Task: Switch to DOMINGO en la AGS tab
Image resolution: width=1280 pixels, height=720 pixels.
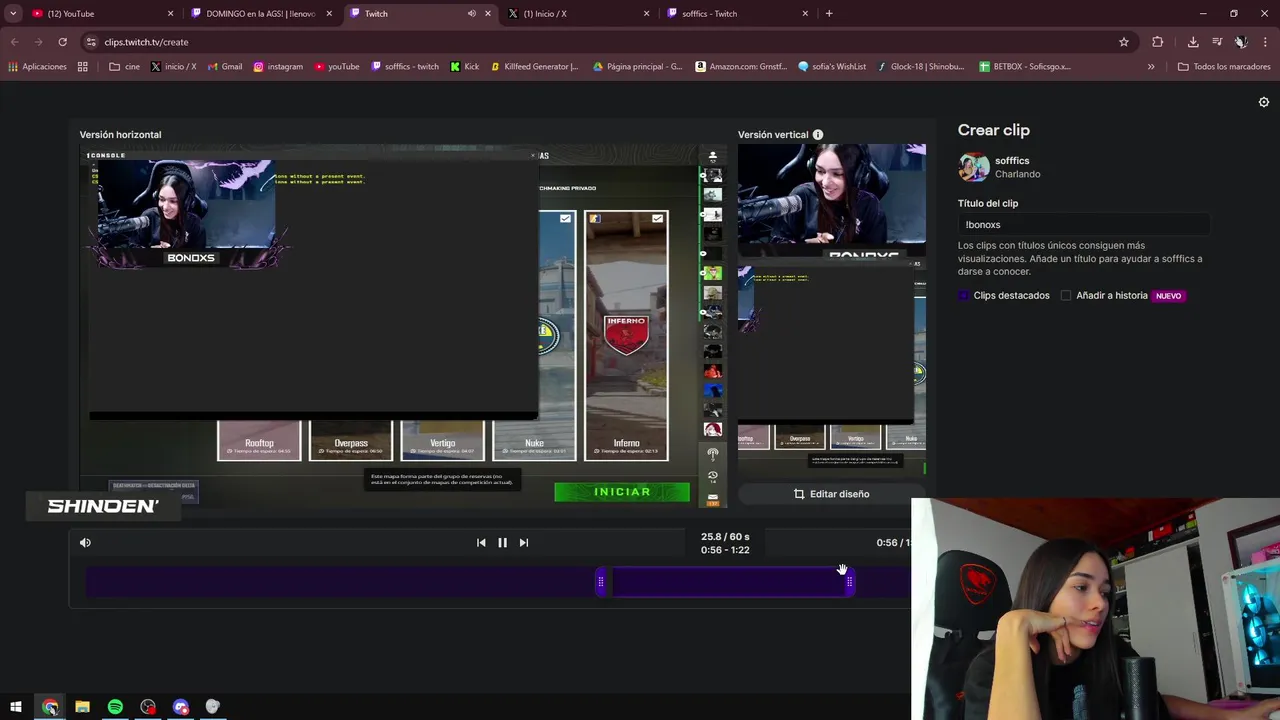Action: tap(260, 14)
